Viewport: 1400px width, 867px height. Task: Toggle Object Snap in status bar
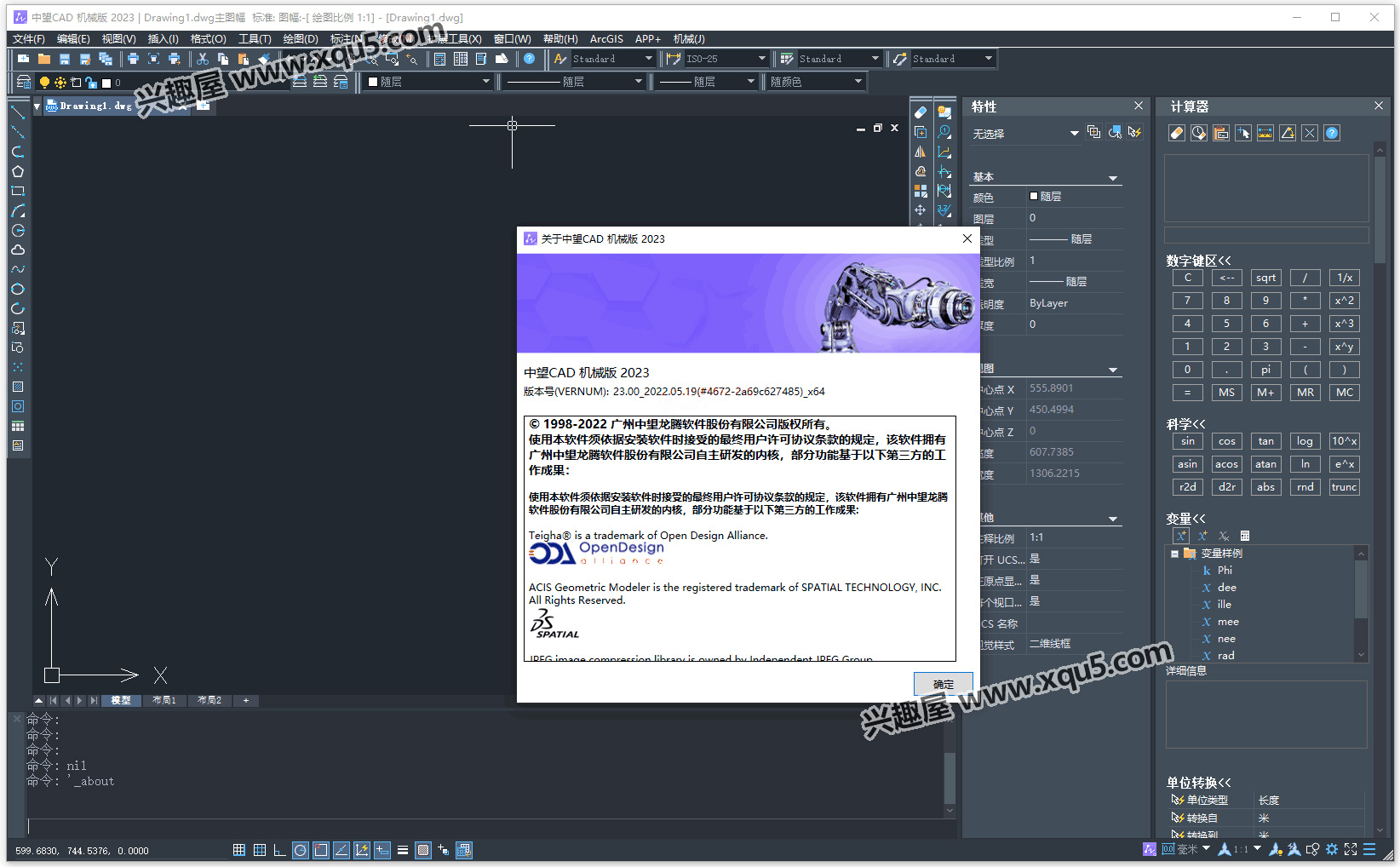pyautogui.click(x=321, y=850)
